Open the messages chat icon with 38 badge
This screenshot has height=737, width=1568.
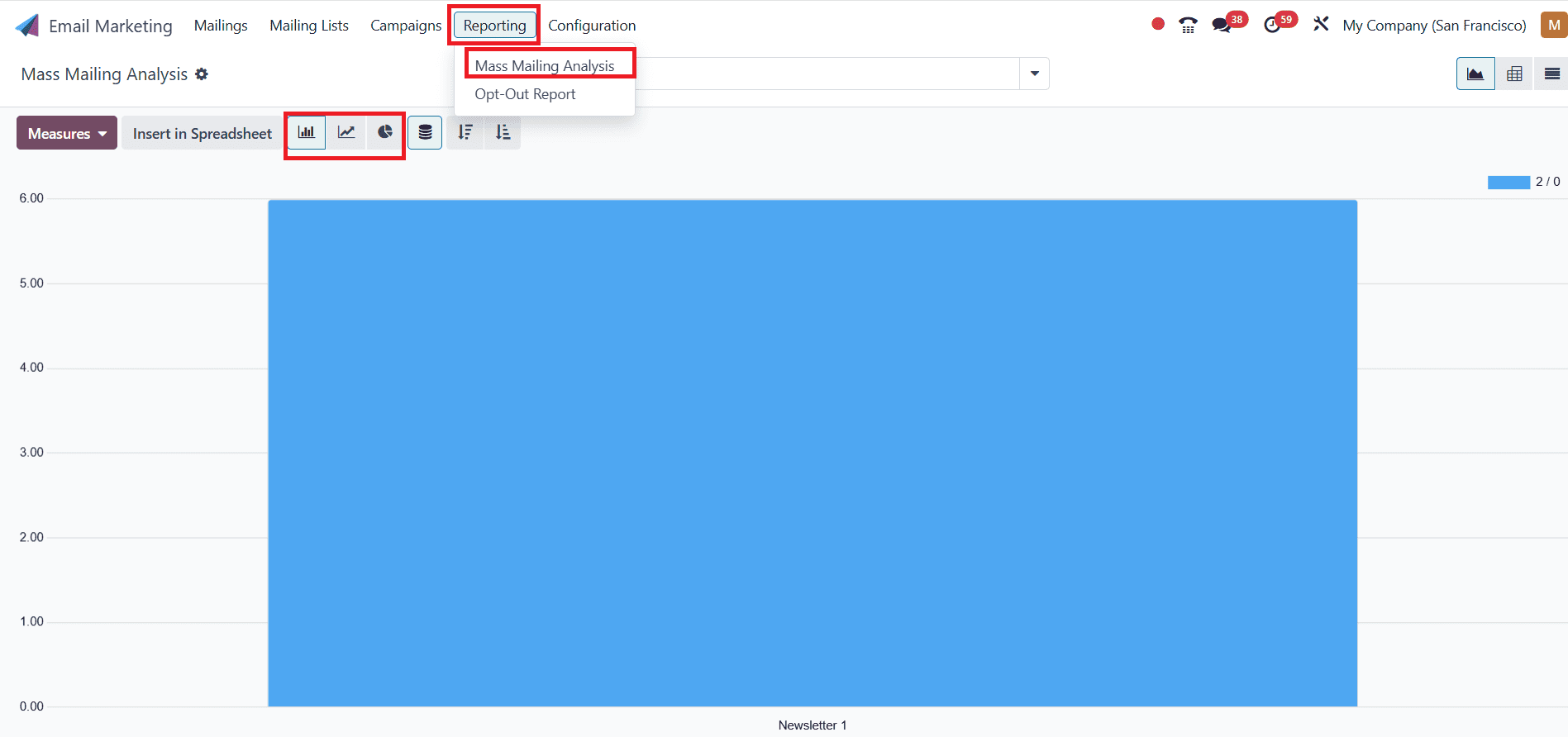click(x=1222, y=25)
